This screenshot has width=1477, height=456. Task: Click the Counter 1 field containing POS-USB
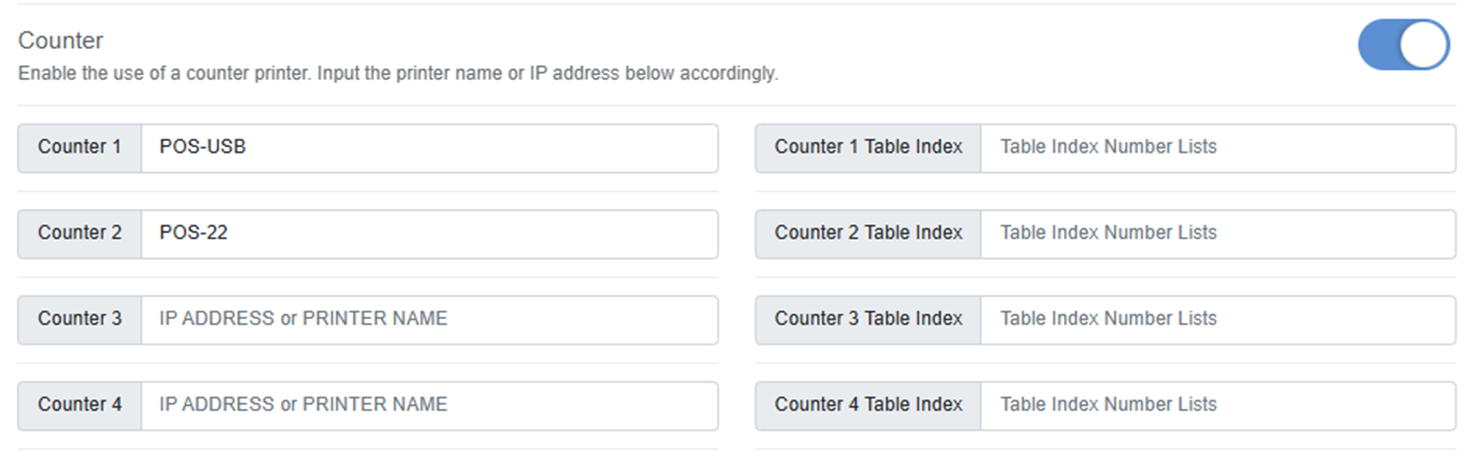pos(429,148)
